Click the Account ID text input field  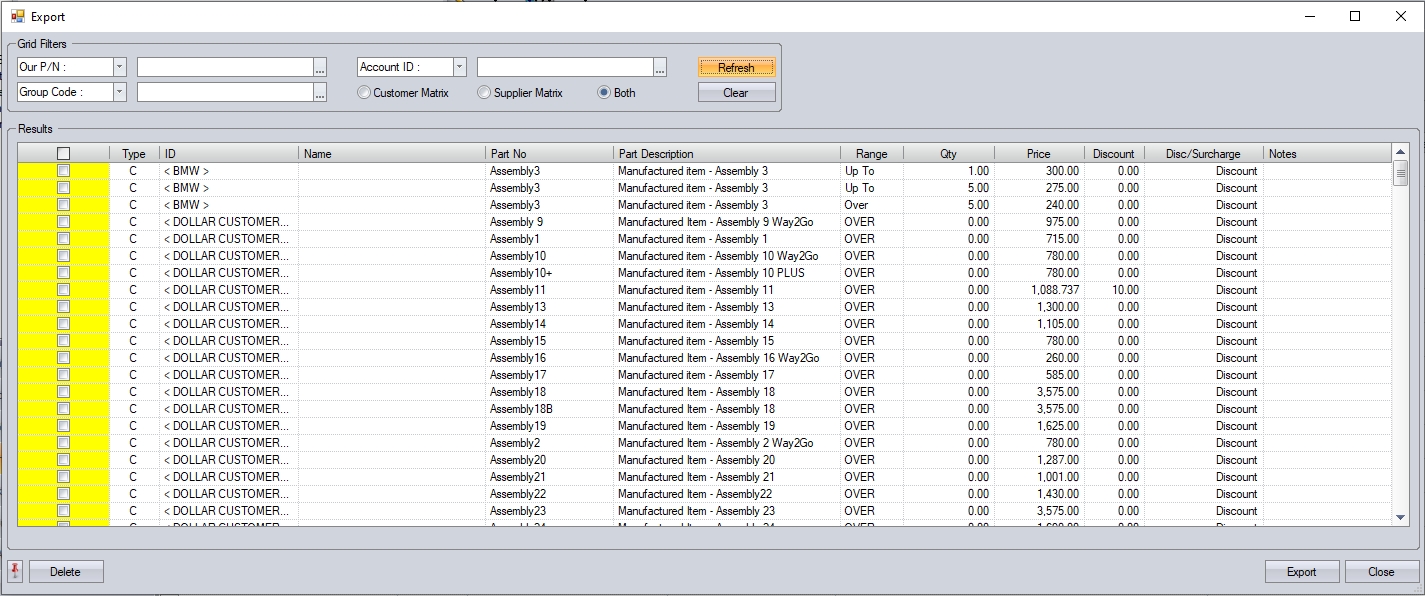click(x=564, y=67)
